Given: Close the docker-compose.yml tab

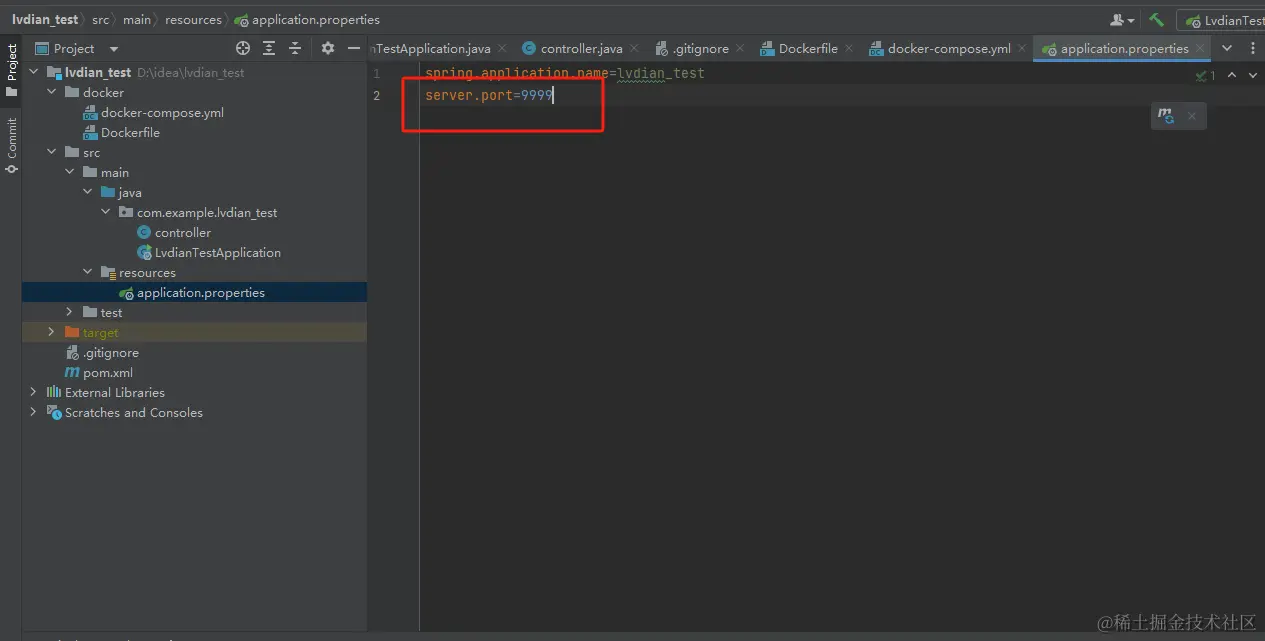Looking at the screenshot, I should tap(1022, 48).
